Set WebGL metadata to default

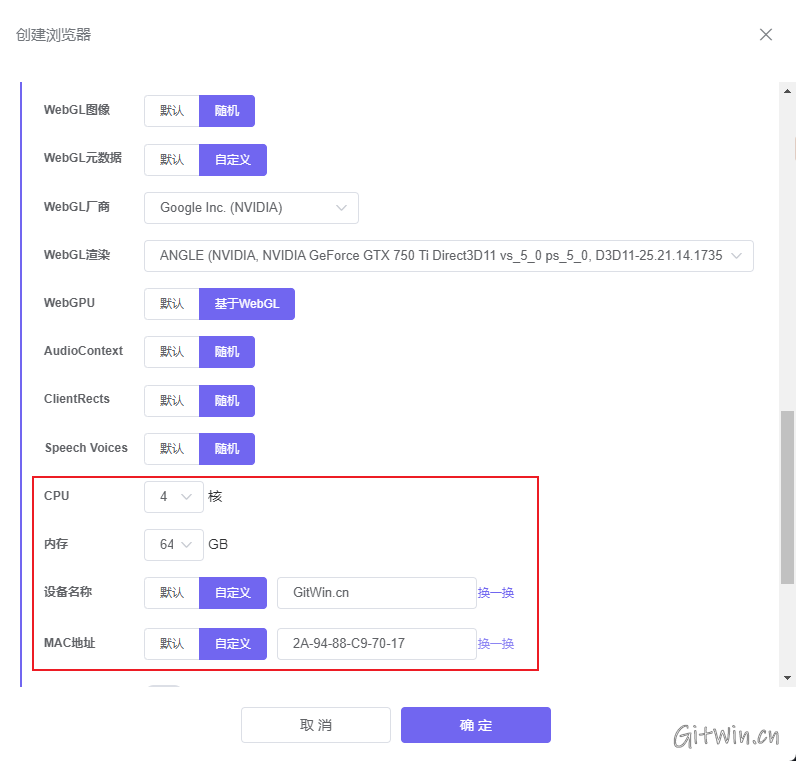click(x=172, y=160)
